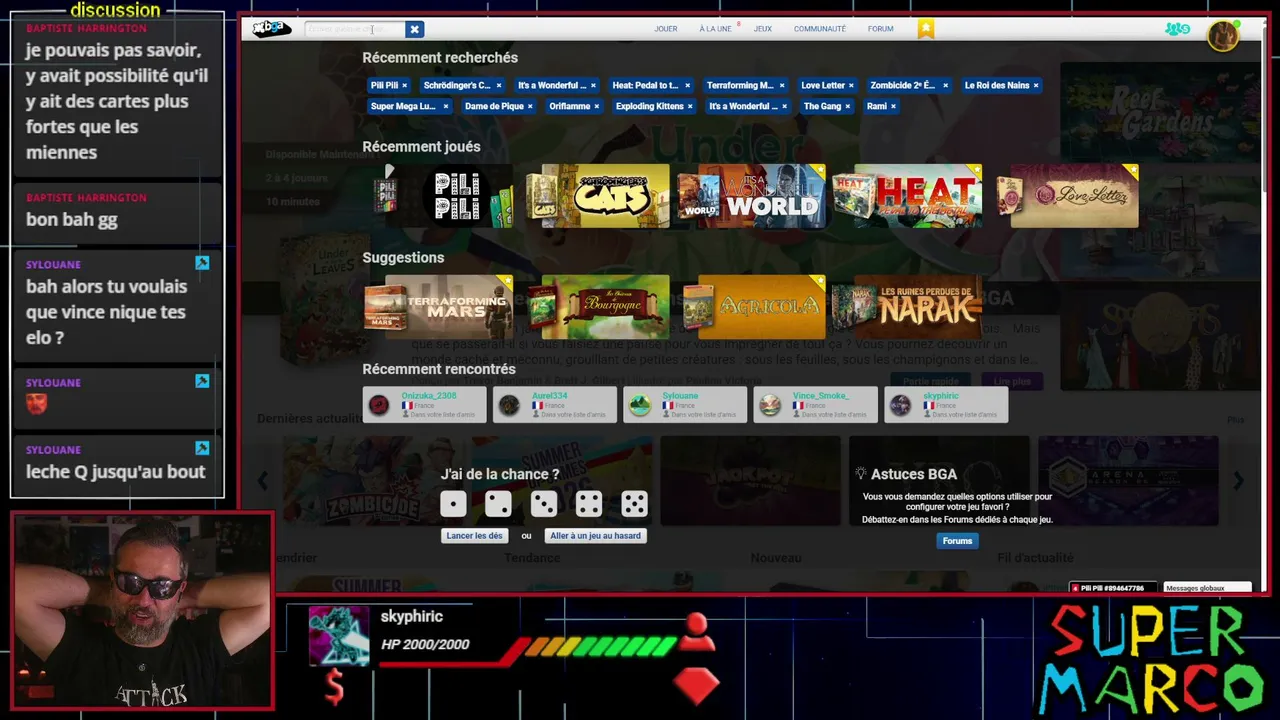This screenshot has height=720, width=1280.
Task: Open skyphiric player card
Action: coord(946,405)
